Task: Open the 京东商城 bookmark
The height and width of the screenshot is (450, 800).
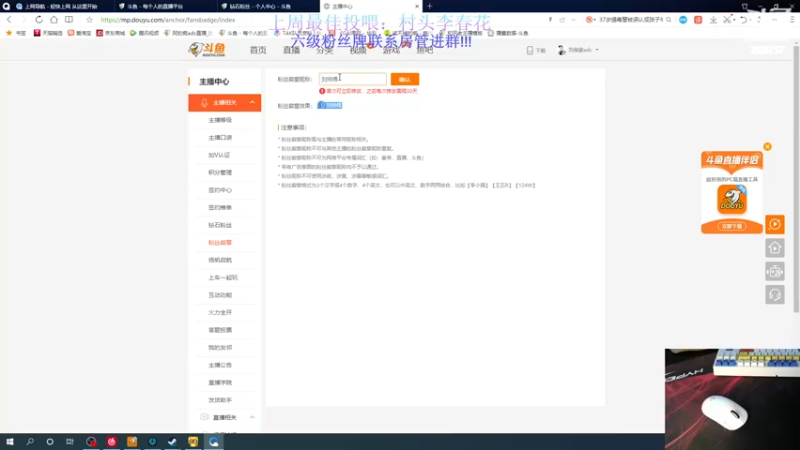Action: (111, 33)
